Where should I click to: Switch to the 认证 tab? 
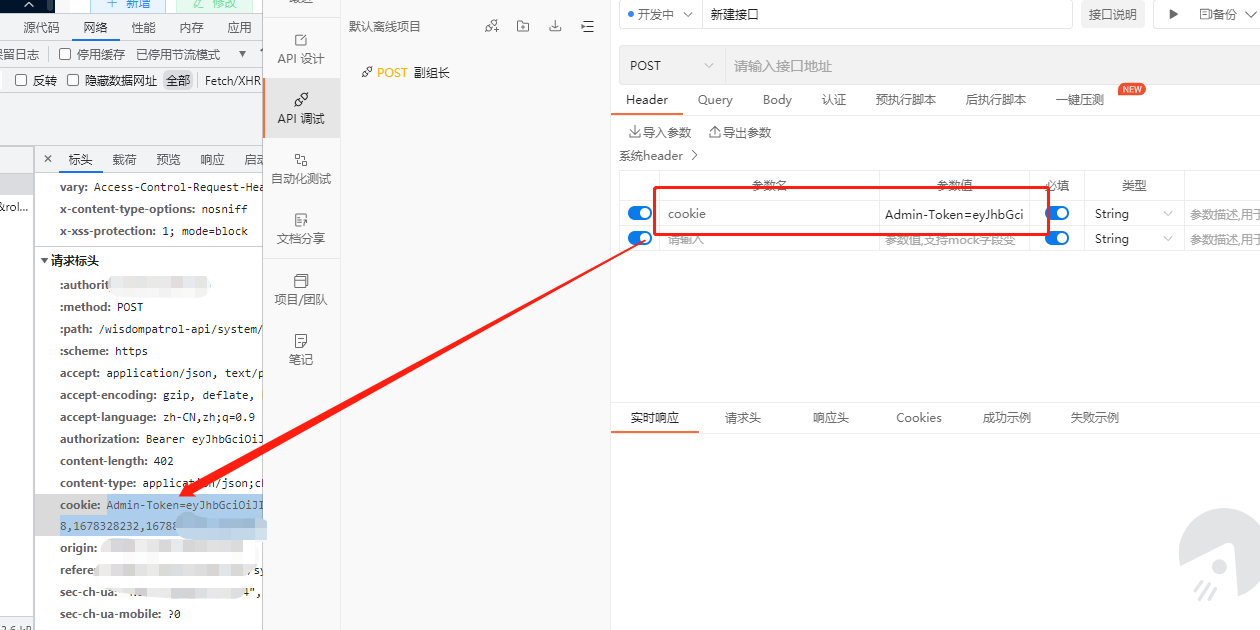[x=834, y=100]
